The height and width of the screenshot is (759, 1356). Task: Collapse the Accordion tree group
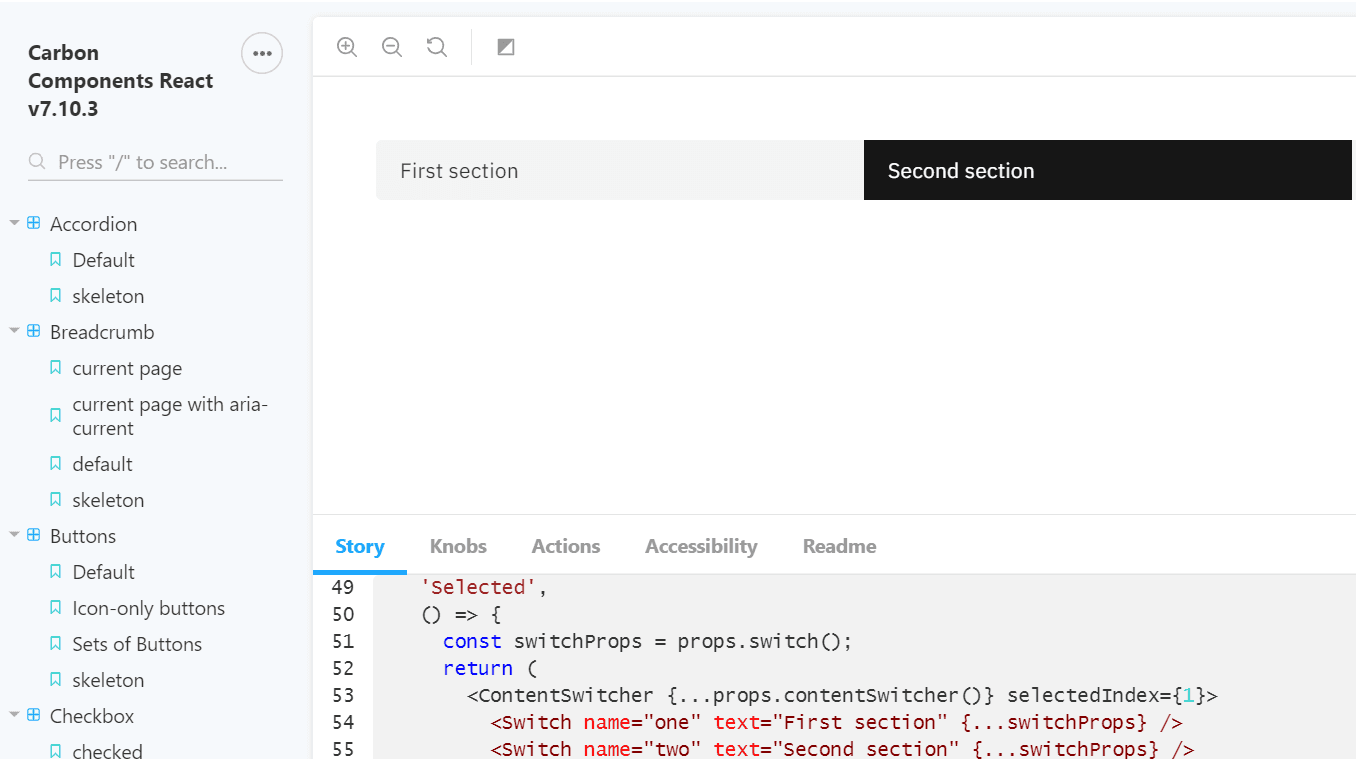15,223
